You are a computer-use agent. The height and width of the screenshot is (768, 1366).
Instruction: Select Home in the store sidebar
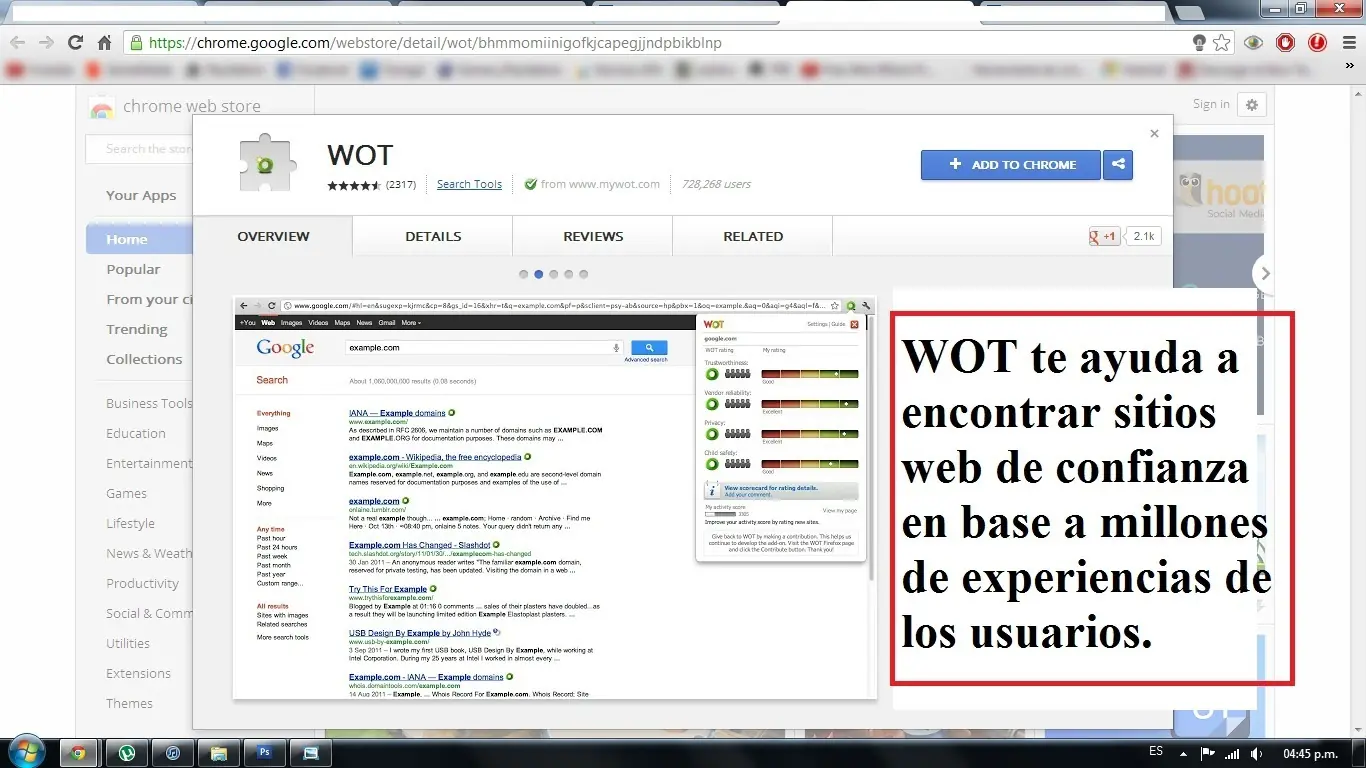pyautogui.click(x=139, y=239)
